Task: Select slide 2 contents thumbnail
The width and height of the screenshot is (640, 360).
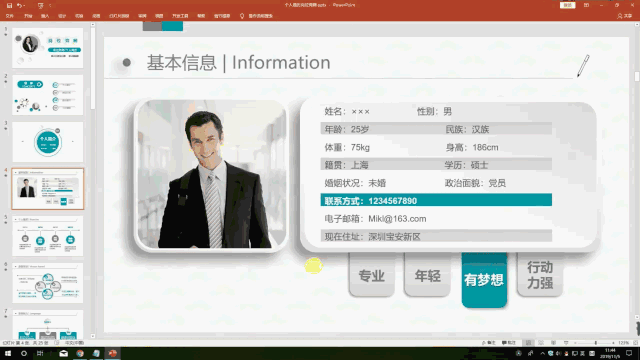Action: [48, 95]
